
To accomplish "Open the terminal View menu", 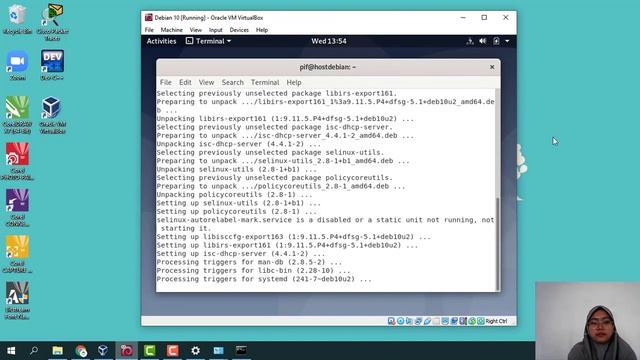I will (206, 82).
